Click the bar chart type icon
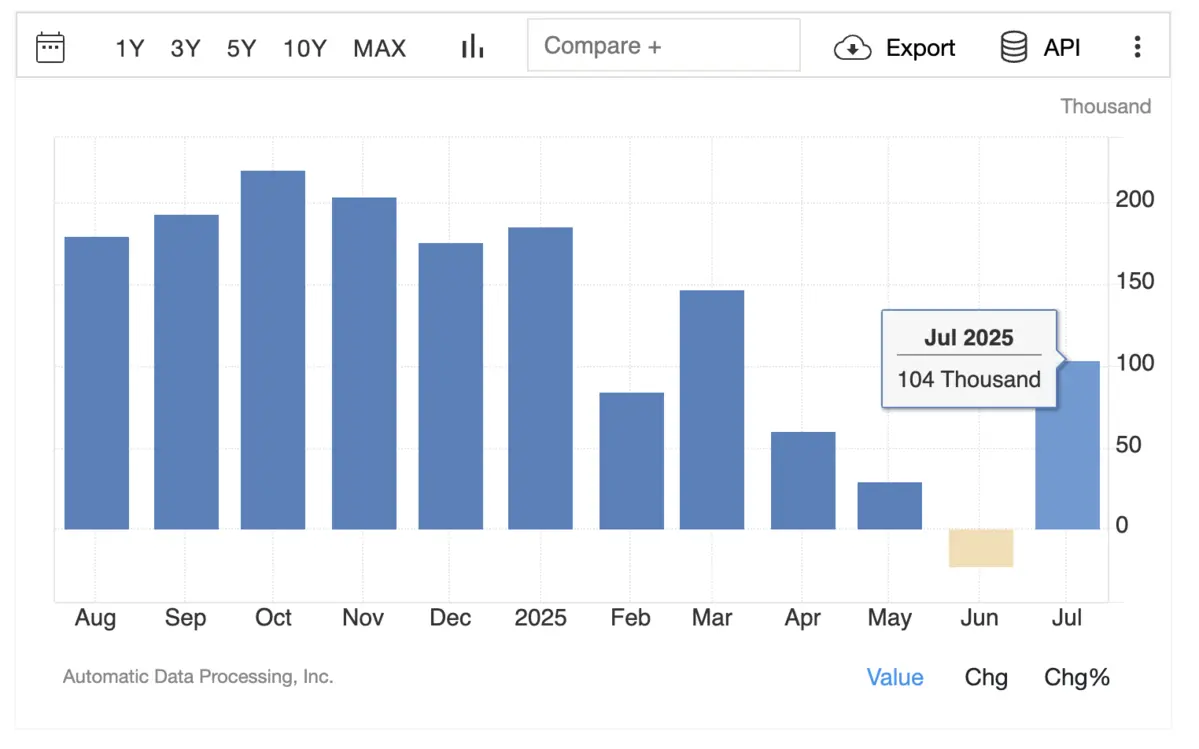This screenshot has width=1199, height=749. [x=472, y=47]
